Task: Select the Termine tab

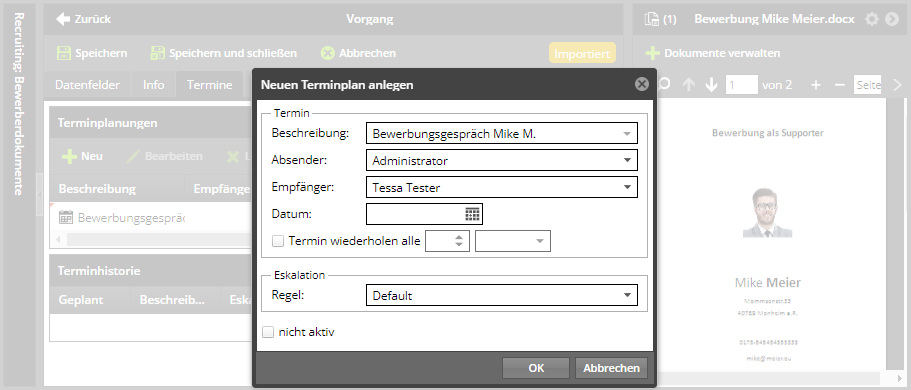Action: 209,85
